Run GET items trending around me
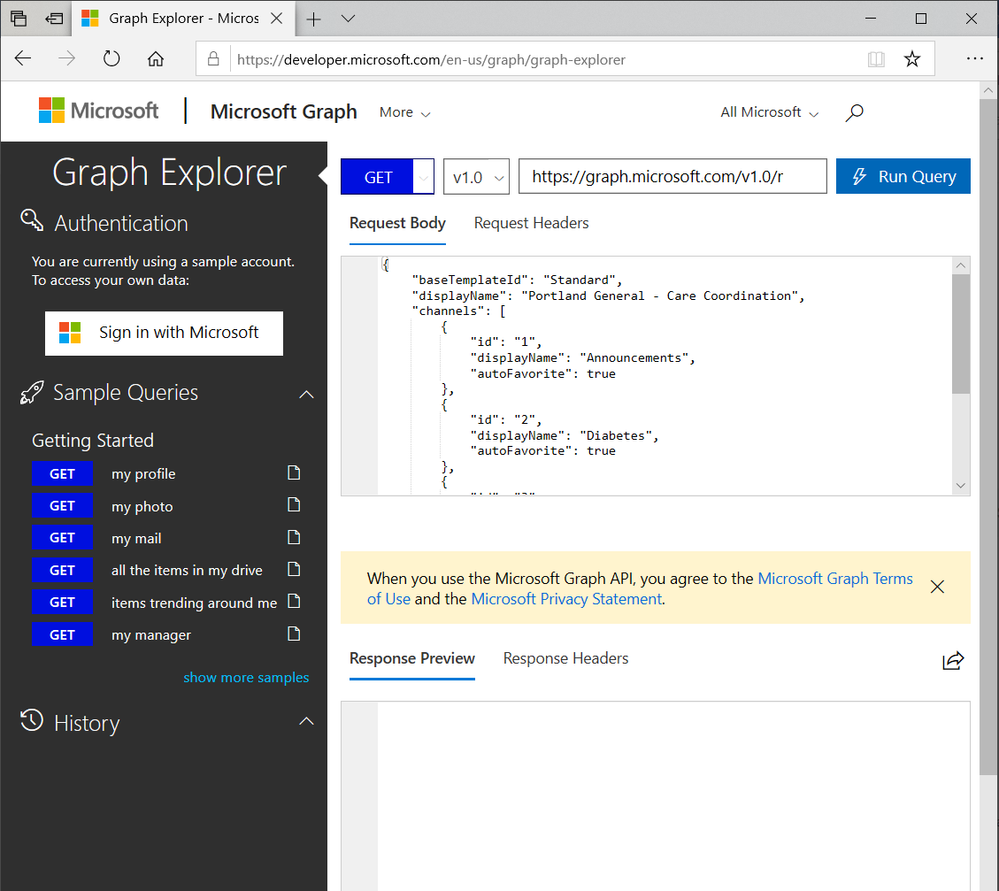This screenshot has width=999, height=891. click(62, 602)
